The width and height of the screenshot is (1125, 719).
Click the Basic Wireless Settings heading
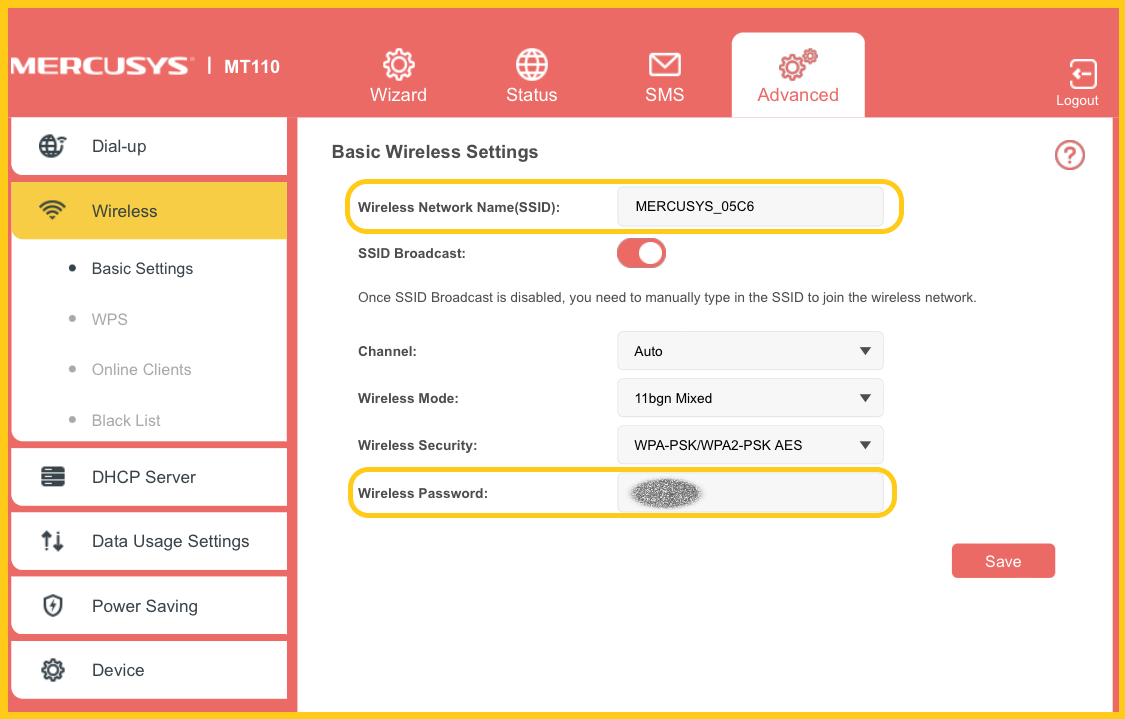(x=435, y=152)
